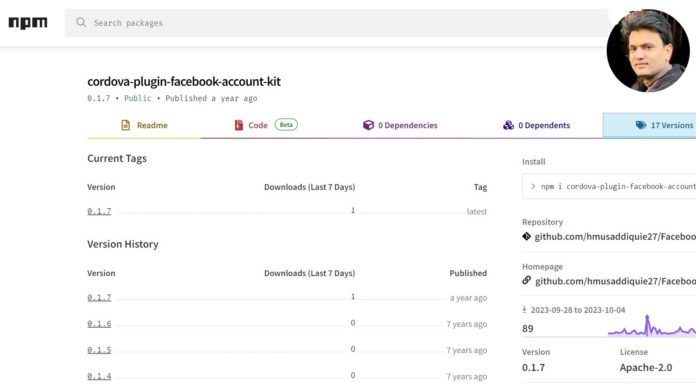The image size is (696, 385).
Task: Click the homepage chain link icon
Action: (526, 280)
